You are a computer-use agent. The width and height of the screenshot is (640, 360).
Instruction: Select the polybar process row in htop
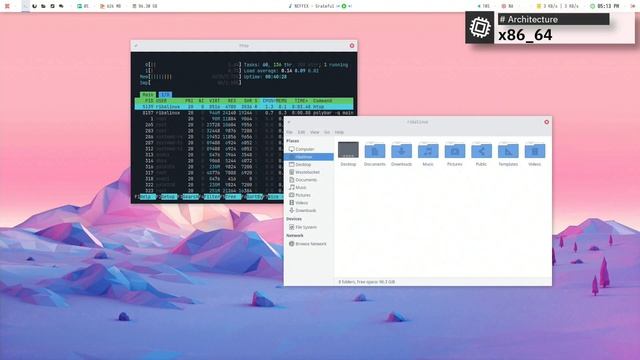click(x=244, y=113)
